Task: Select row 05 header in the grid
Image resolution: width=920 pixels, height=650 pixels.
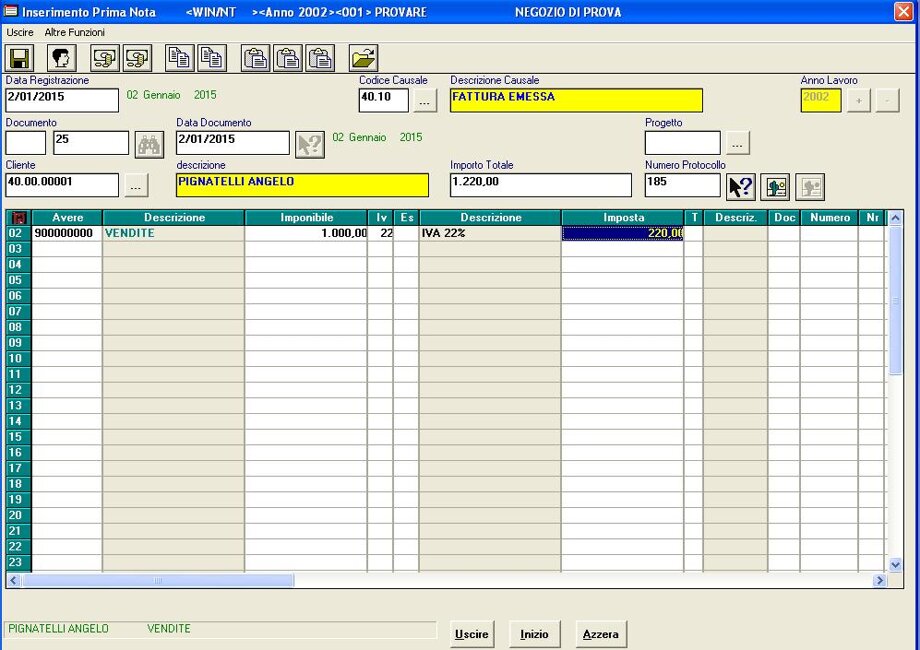Action: [16, 280]
